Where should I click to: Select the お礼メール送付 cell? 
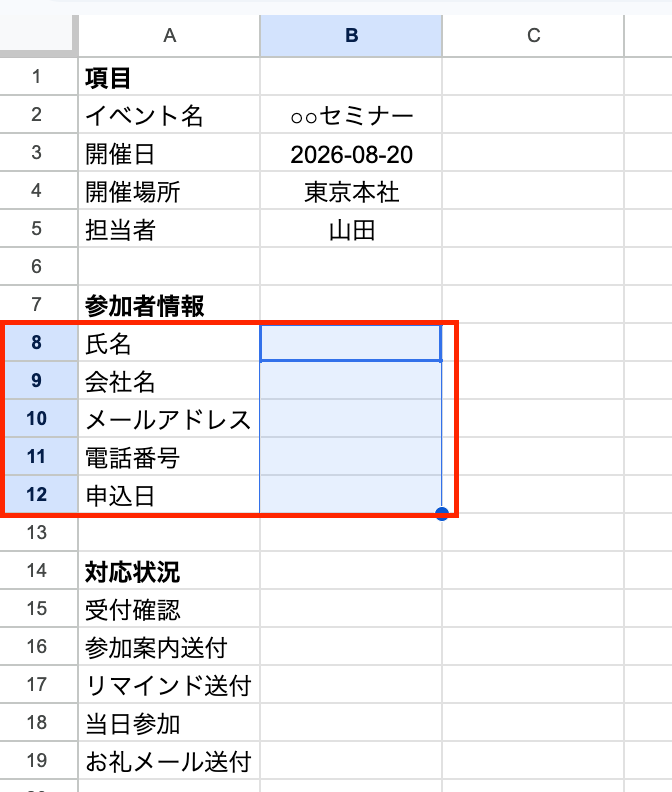point(169,761)
